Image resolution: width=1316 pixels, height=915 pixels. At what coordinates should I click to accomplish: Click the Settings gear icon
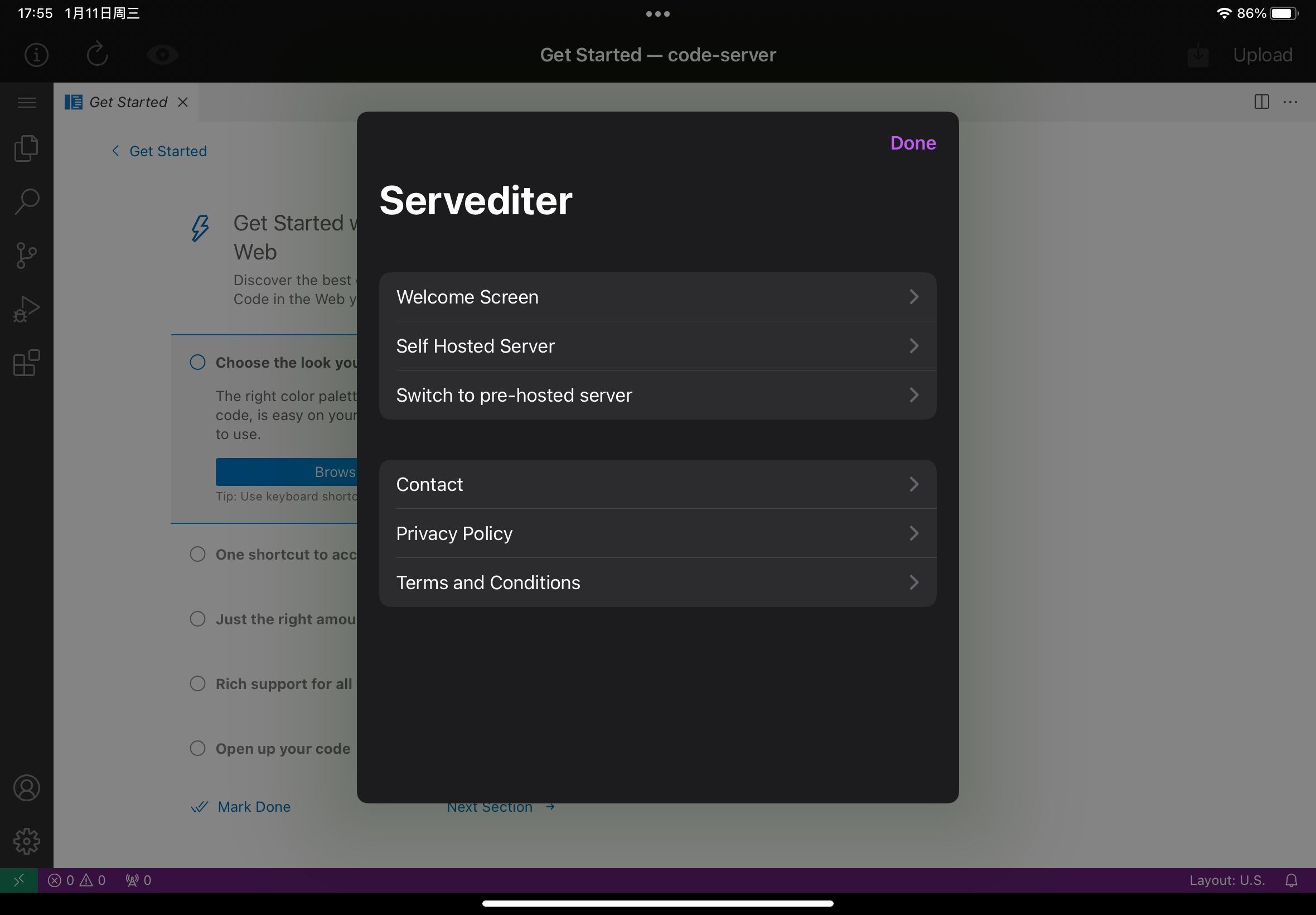click(27, 841)
